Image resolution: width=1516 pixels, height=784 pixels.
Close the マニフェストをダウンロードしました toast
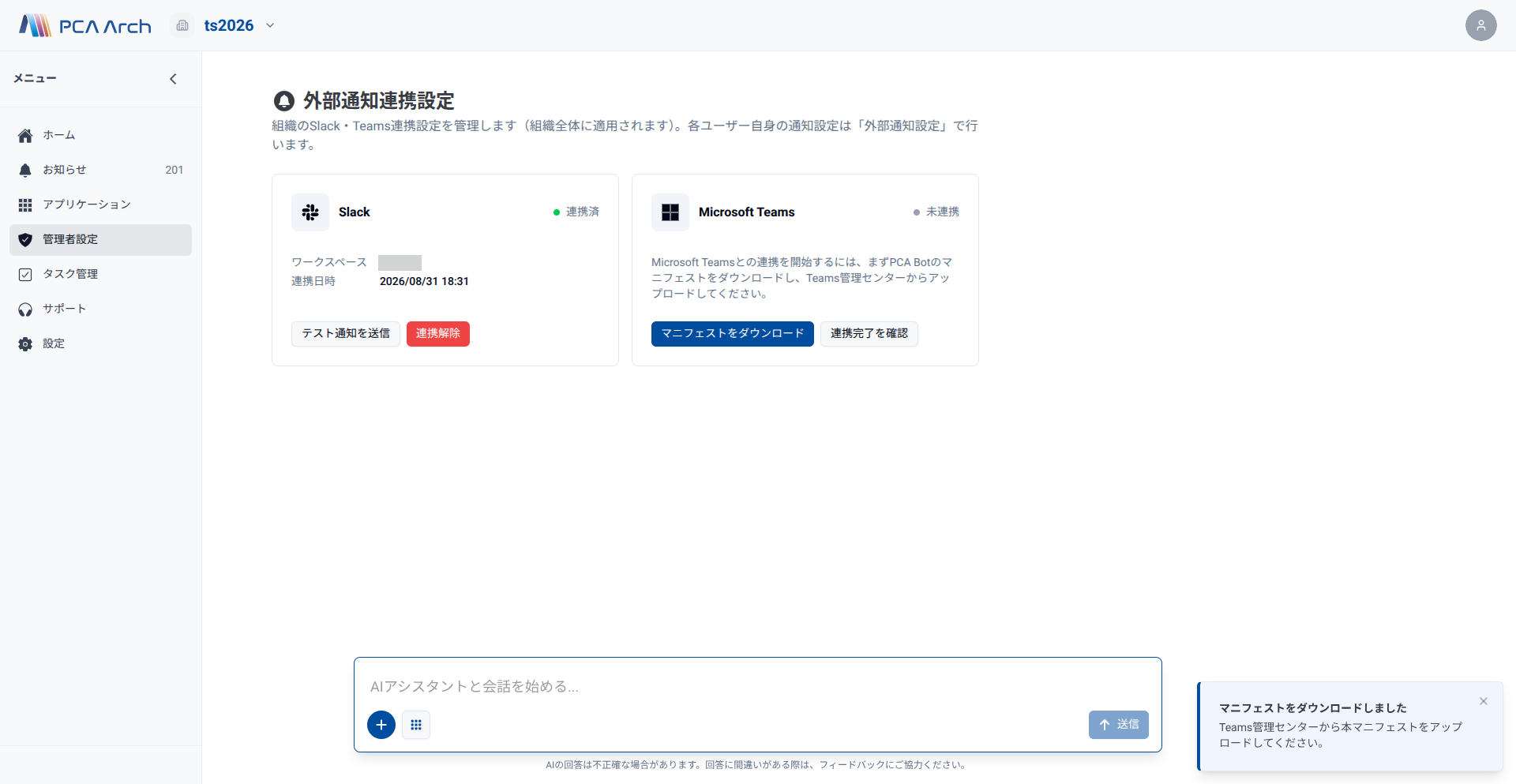tap(1484, 701)
